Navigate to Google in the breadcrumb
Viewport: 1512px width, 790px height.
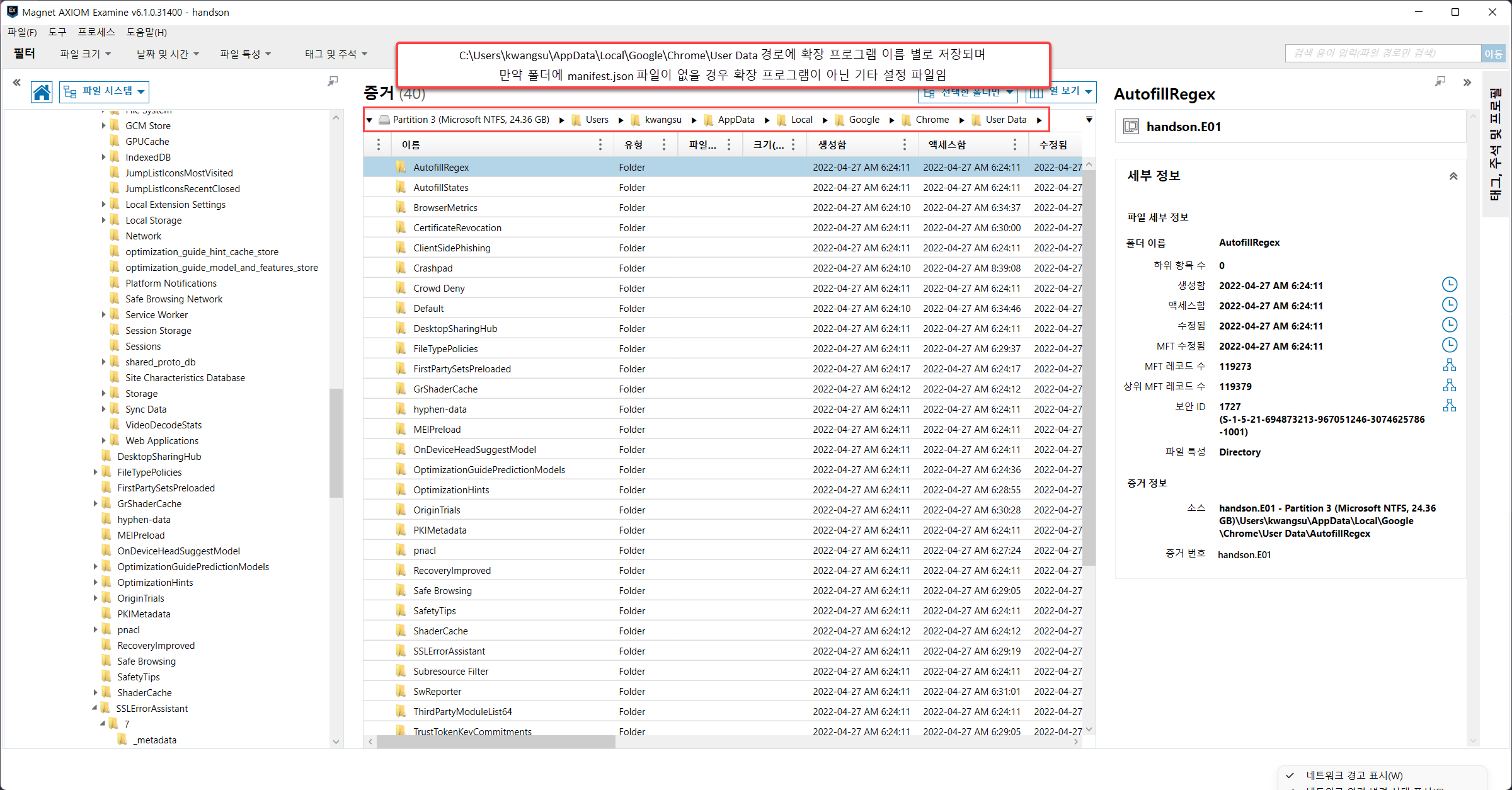pyautogui.click(x=864, y=120)
